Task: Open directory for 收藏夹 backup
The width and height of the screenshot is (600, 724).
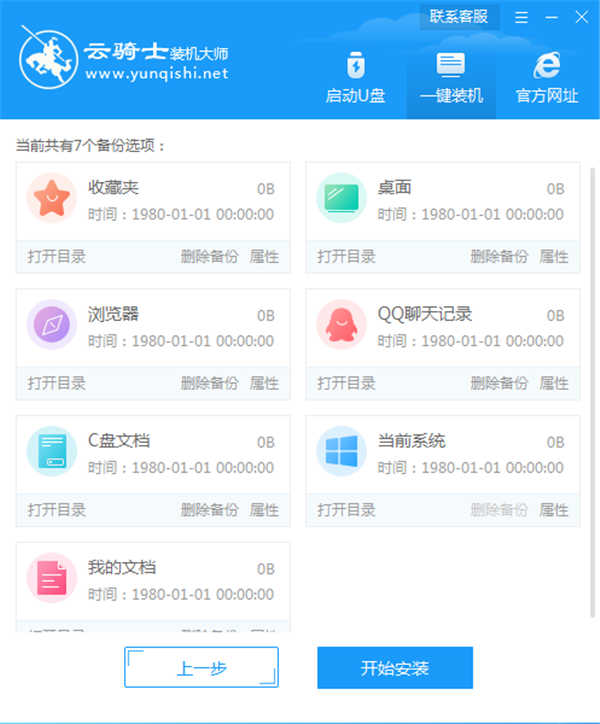Action: 57,256
